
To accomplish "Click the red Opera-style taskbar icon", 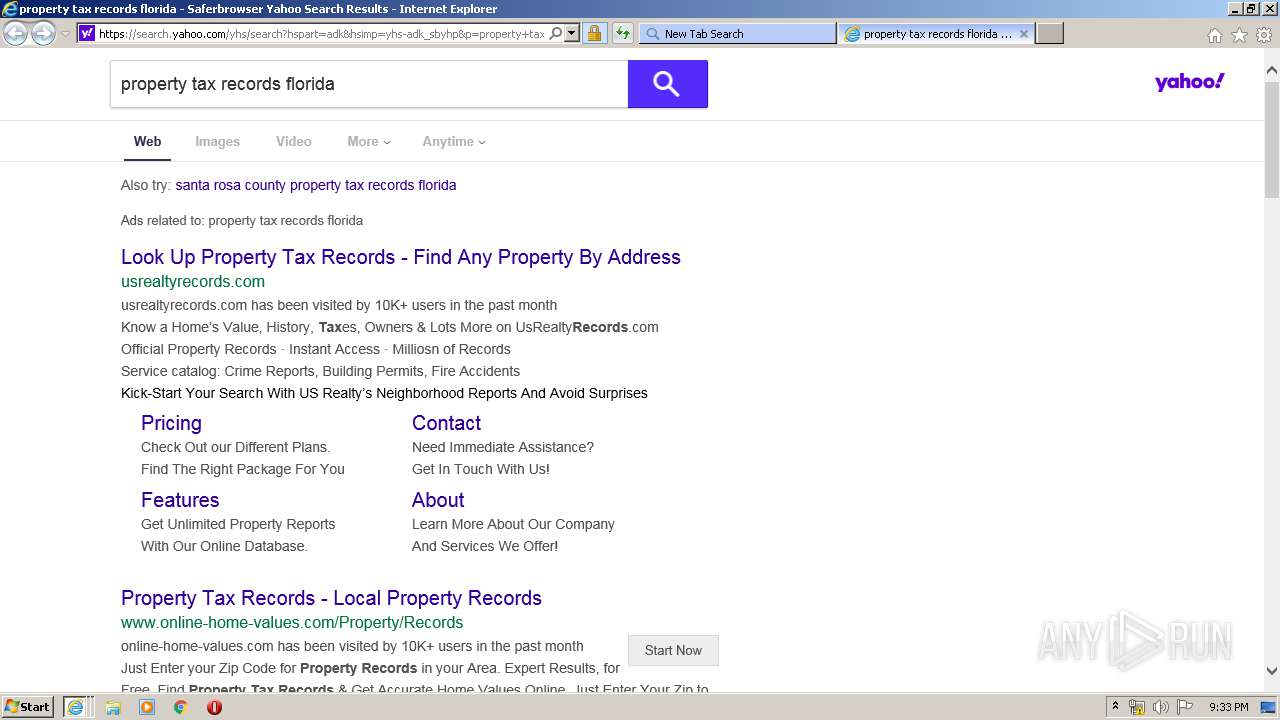I will point(214,707).
